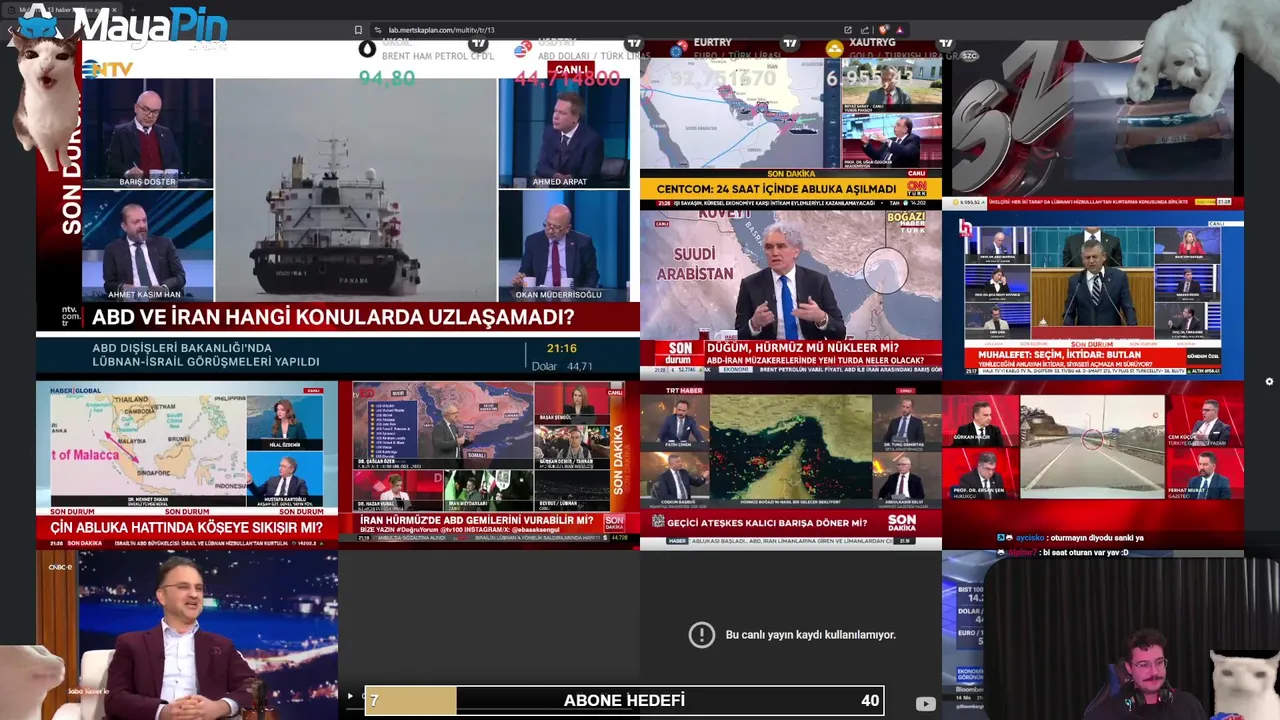Click 'CENTCOM: 24 SAAT İÇİNDE ABLUKA AŞILMADI' banner
The height and width of the screenshot is (720, 1280).
pos(776,188)
